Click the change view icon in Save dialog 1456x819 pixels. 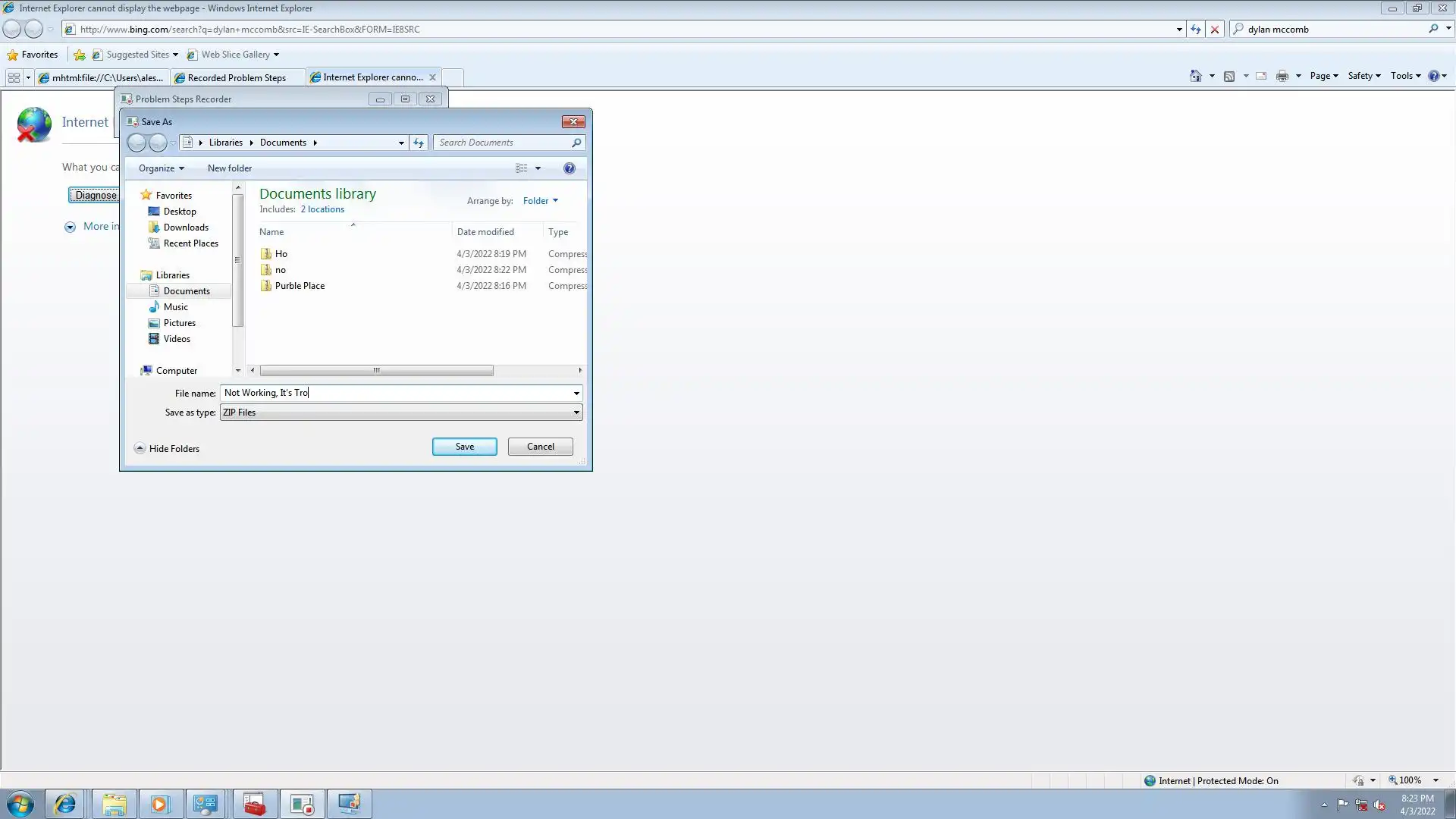pyautogui.click(x=522, y=168)
